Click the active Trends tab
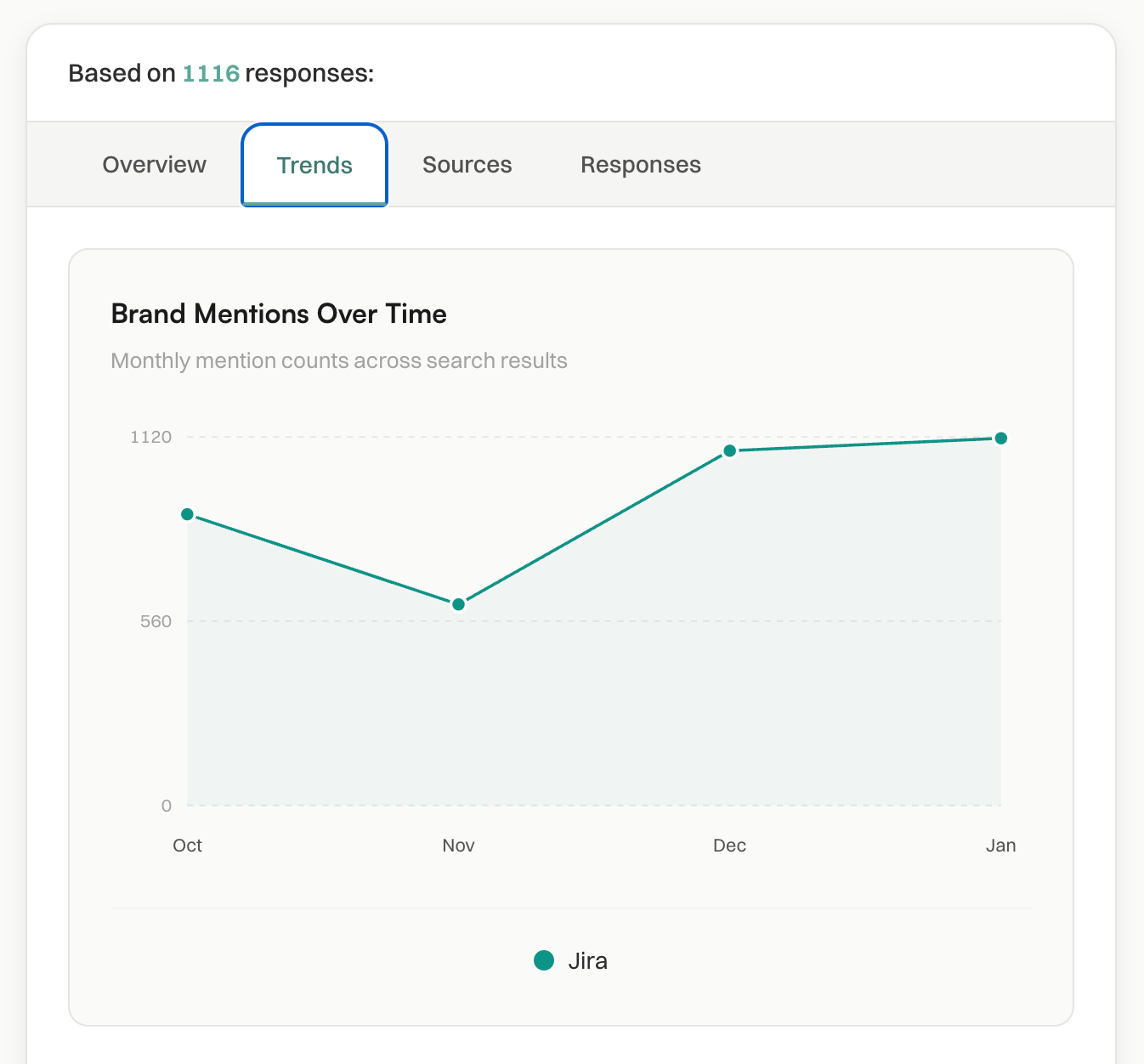Viewport: 1144px width, 1064px height. (x=314, y=165)
